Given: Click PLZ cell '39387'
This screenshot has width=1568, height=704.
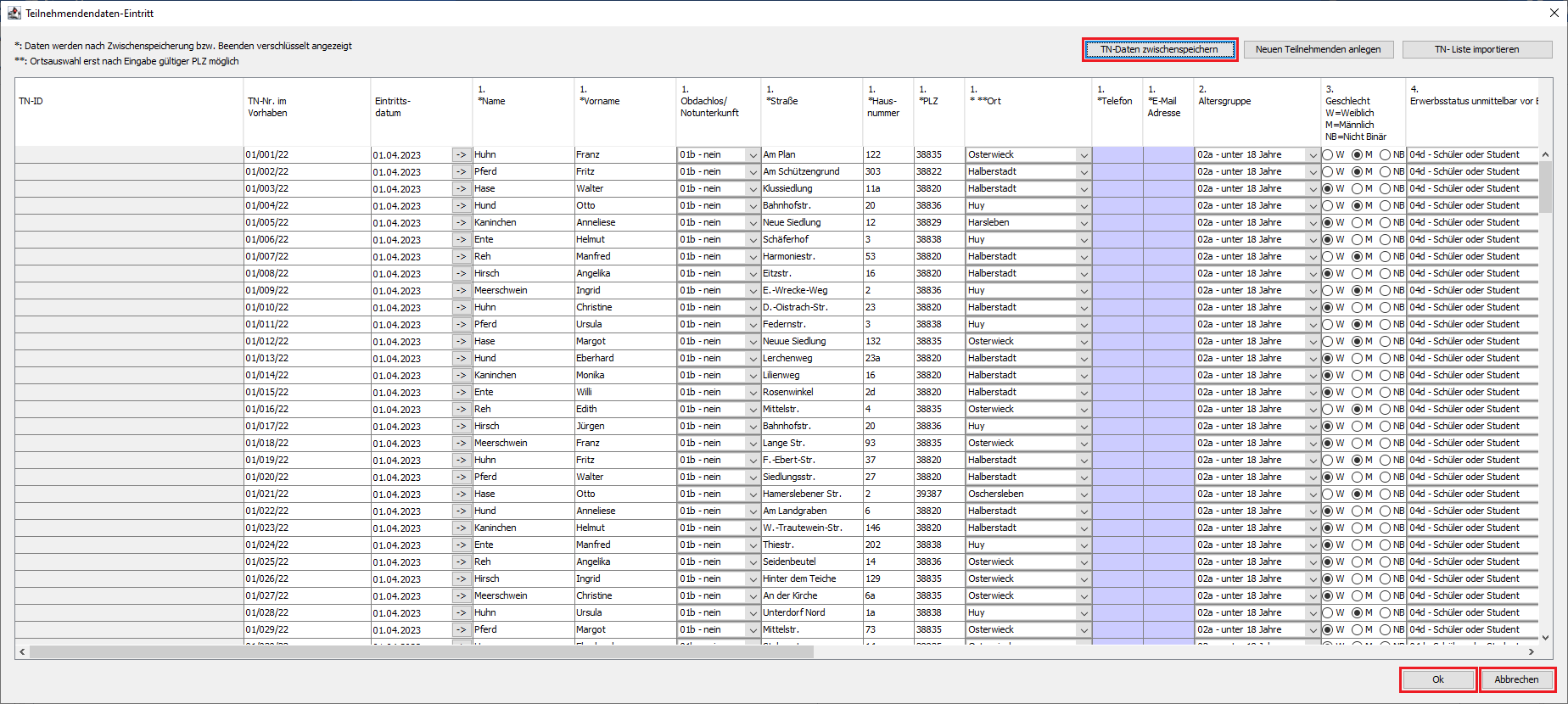Looking at the screenshot, I should (x=939, y=494).
